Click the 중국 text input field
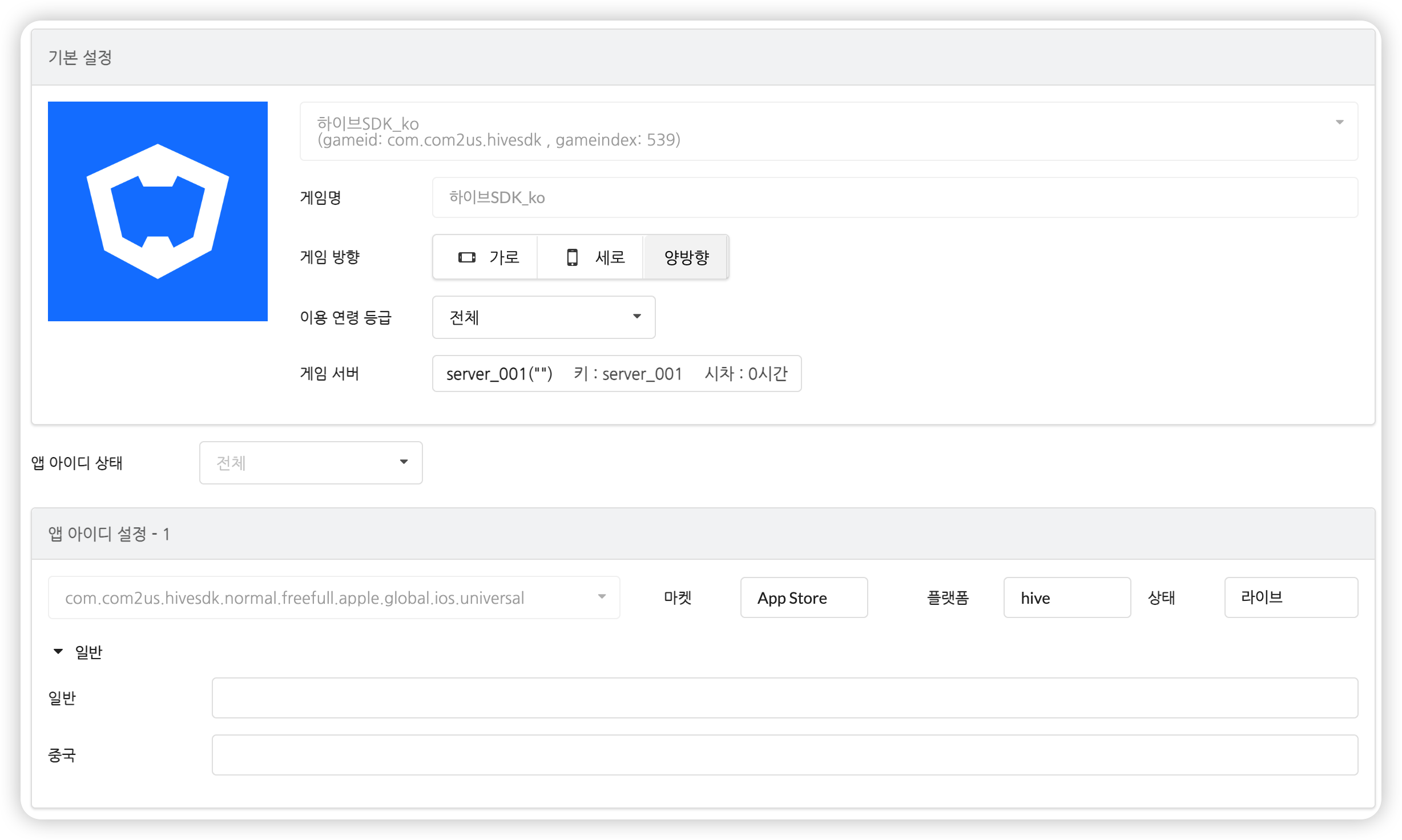 click(x=784, y=755)
